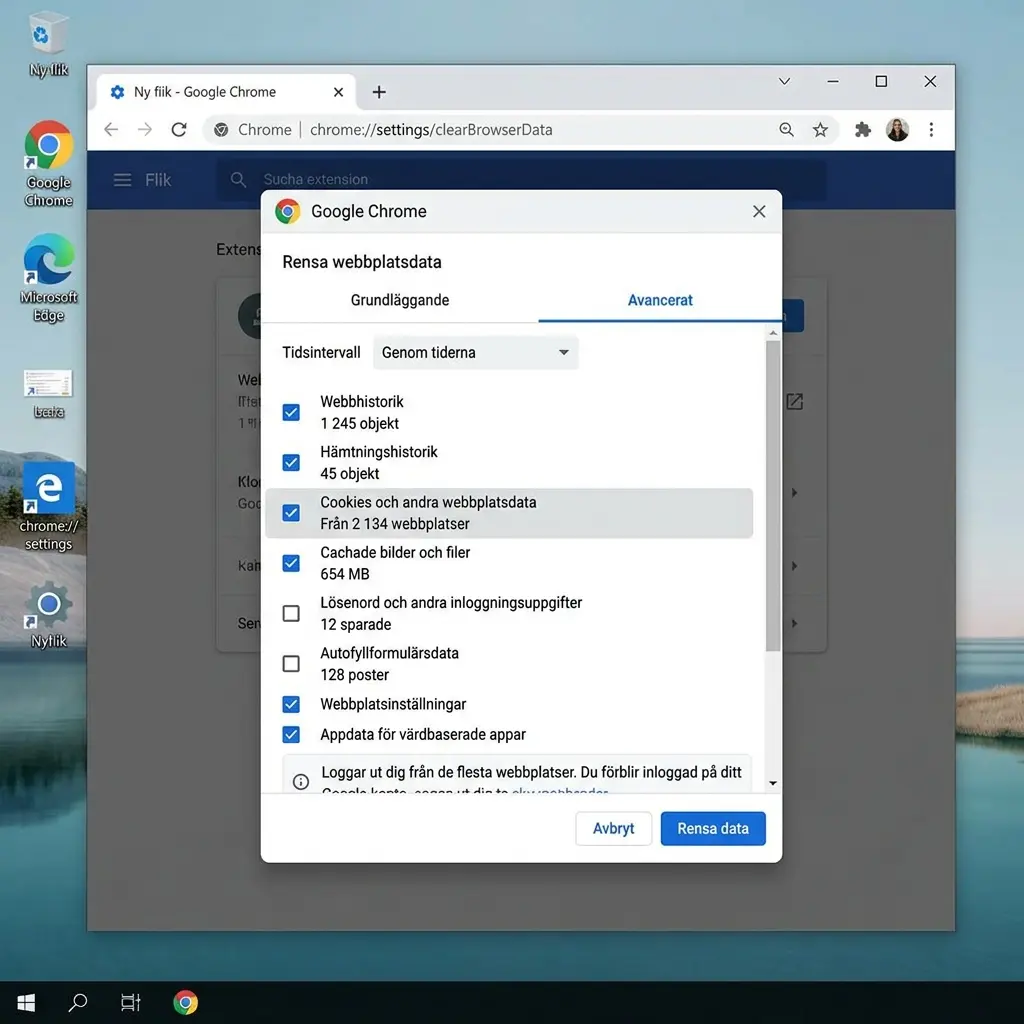The image size is (1024, 1024).
Task: Open the chrome://settings desktop shortcut
Action: click(x=48, y=507)
